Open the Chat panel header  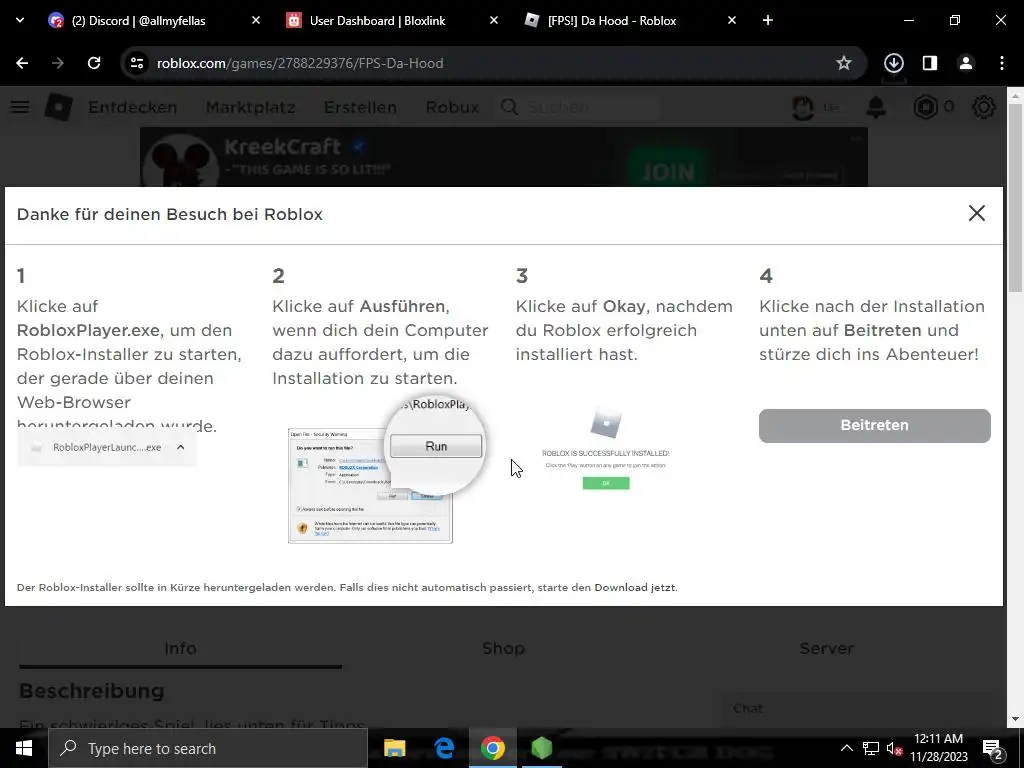click(x=854, y=709)
